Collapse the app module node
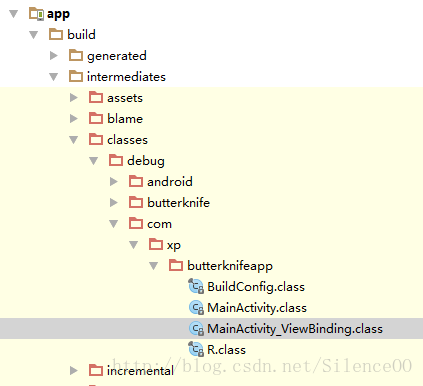The height and width of the screenshot is (386, 423). click(x=14, y=14)
